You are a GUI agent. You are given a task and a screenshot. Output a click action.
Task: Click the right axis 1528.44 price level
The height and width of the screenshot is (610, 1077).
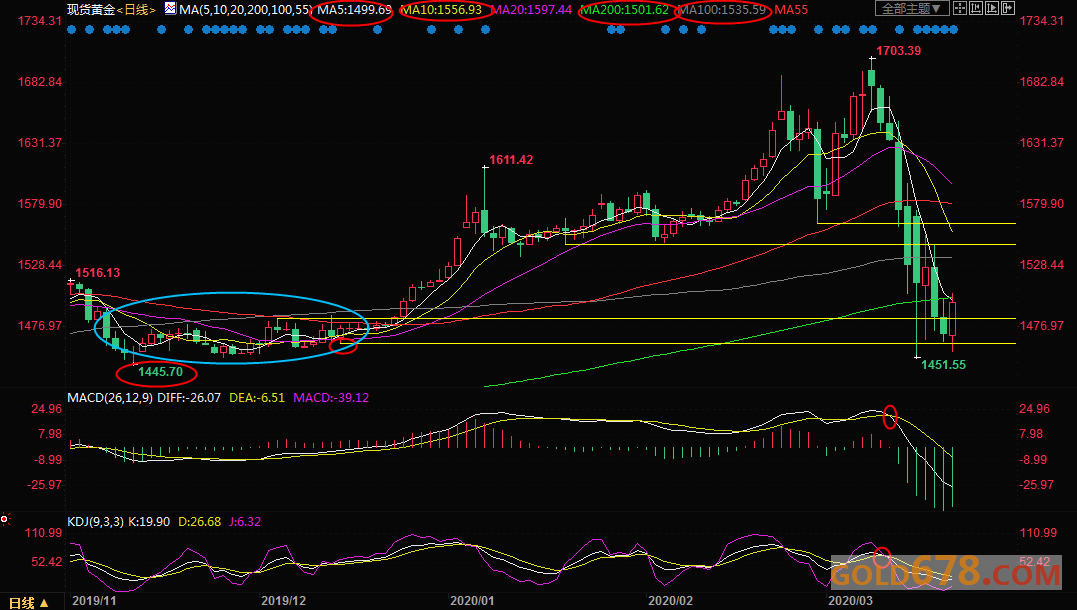point(1041,265)
